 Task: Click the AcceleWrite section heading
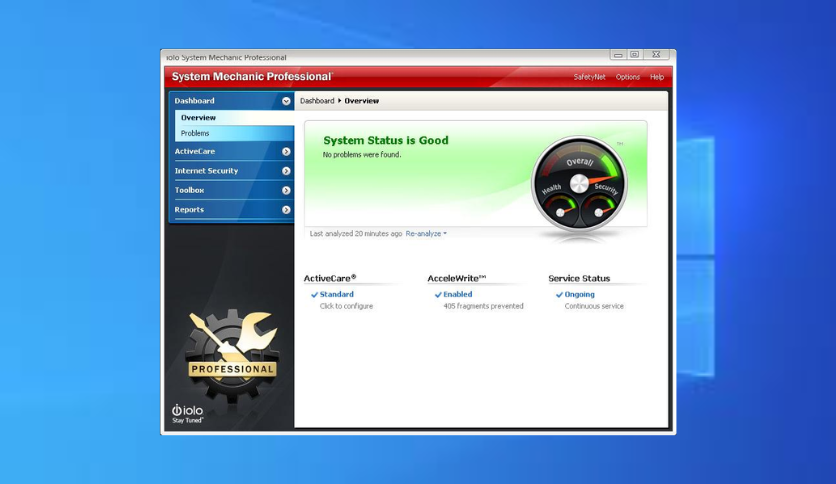(x=456, y=278)
